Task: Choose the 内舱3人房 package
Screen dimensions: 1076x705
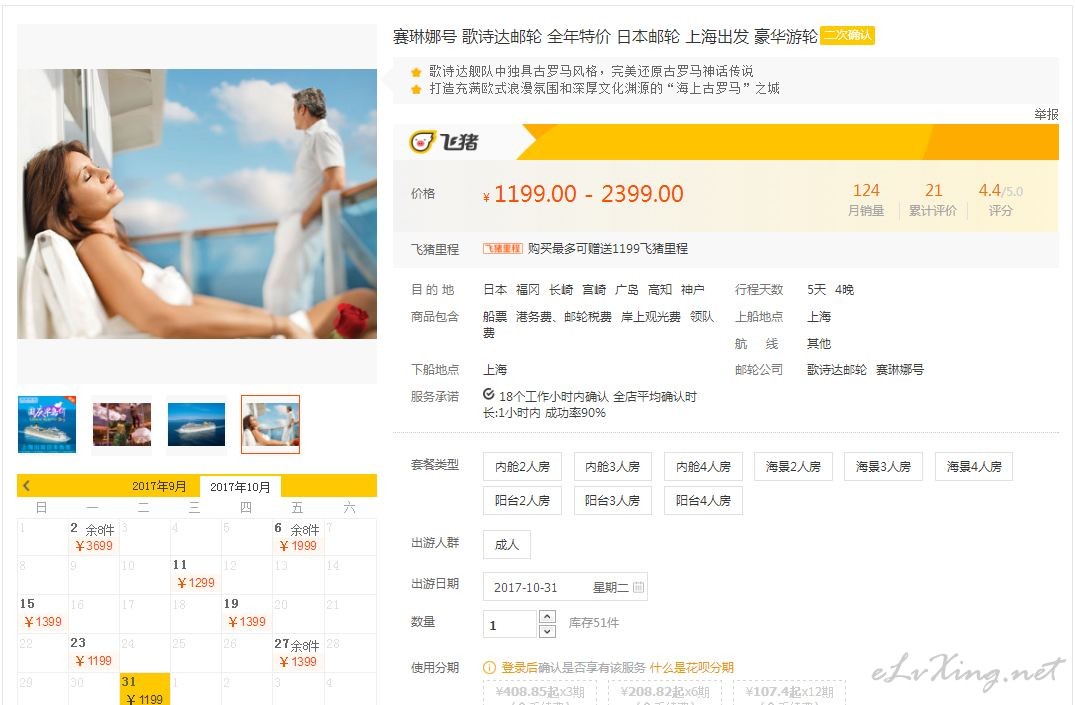Action: 613,467
